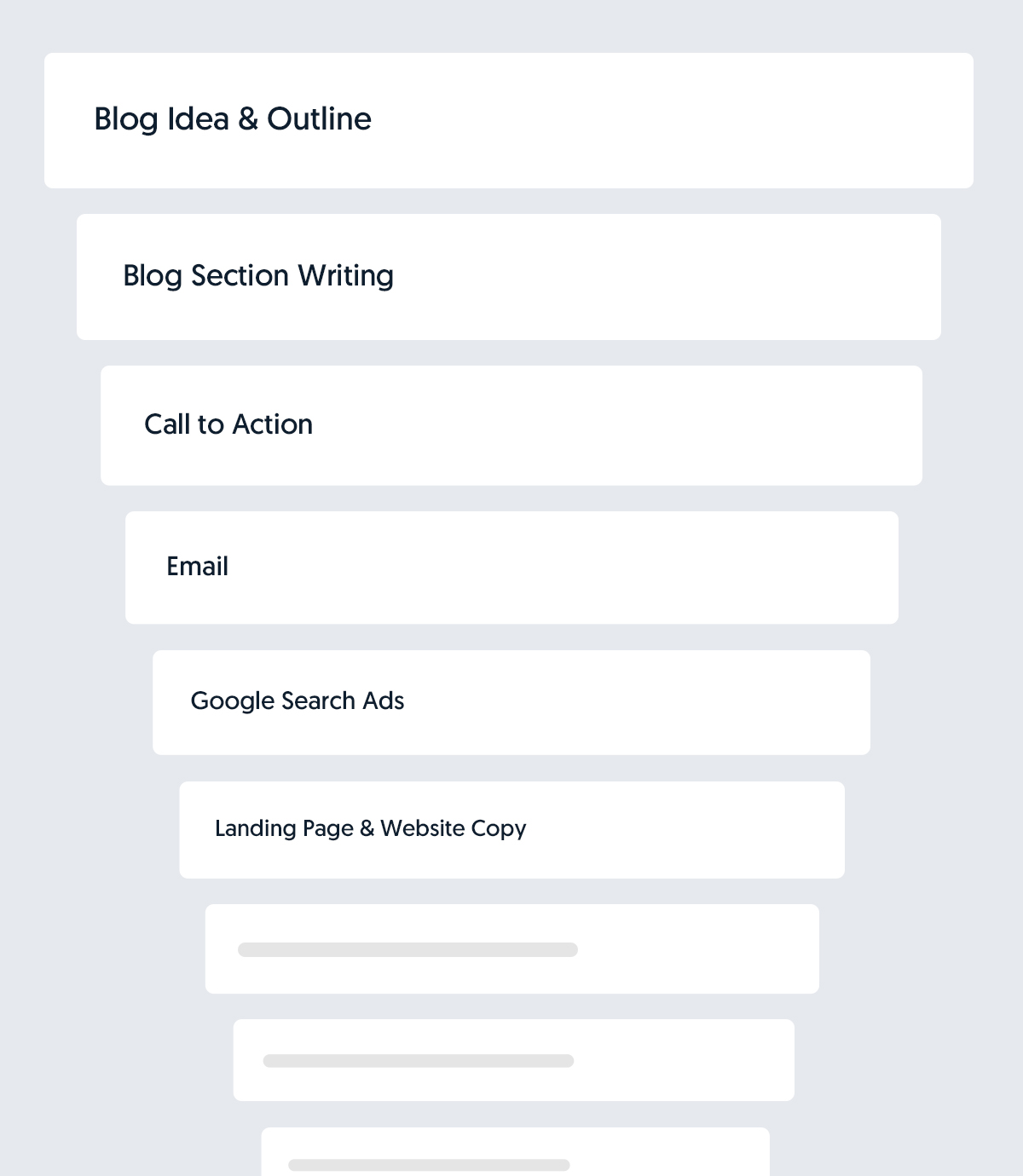Screen dimensions: 1023x1176
Task: Click the "Blog Idea & Outline" title text
Action: pyautogui.click(x=233, y=119)
